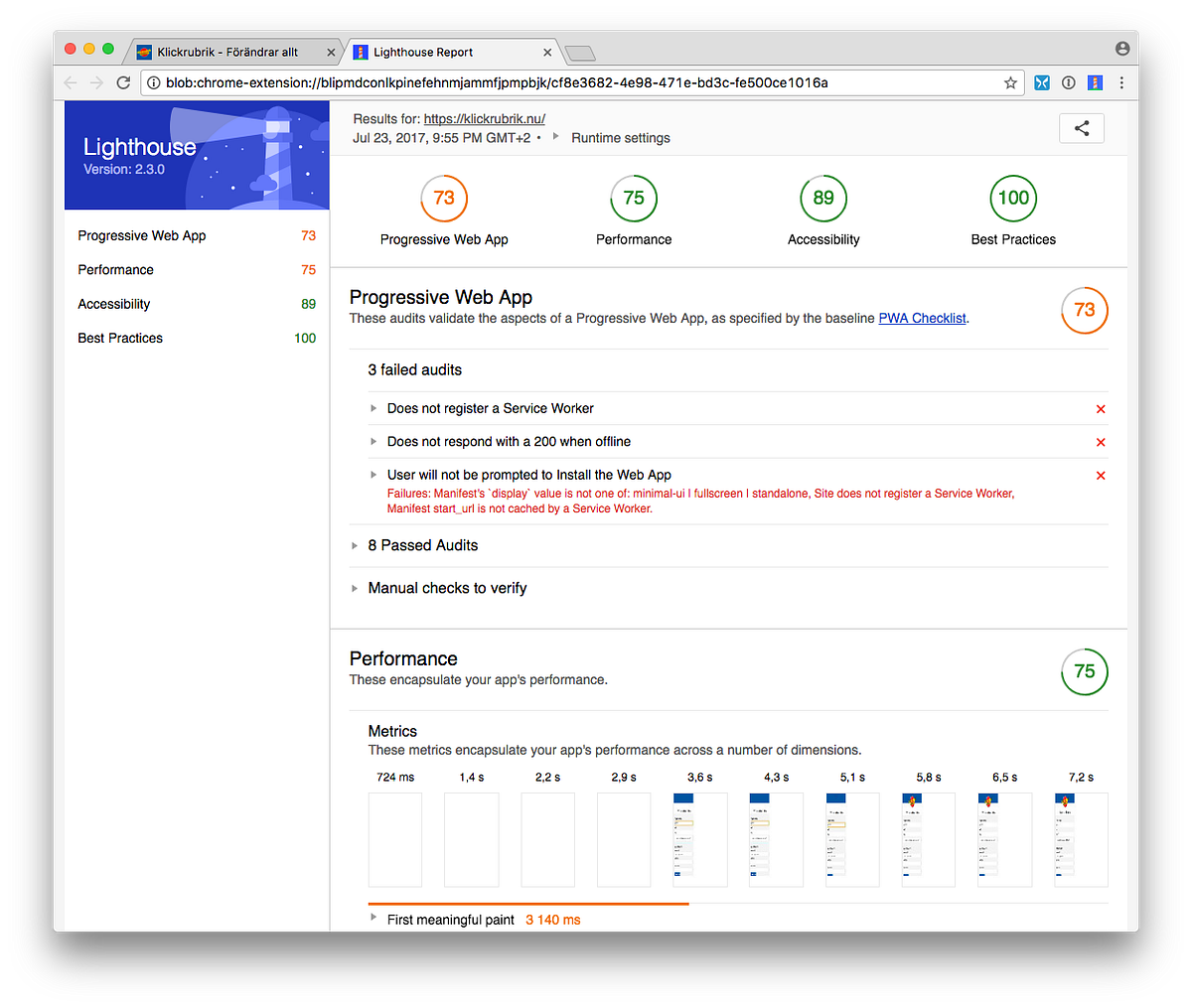
Task: Reload the page with the refresh icon
Action: (x=123, y=82)
